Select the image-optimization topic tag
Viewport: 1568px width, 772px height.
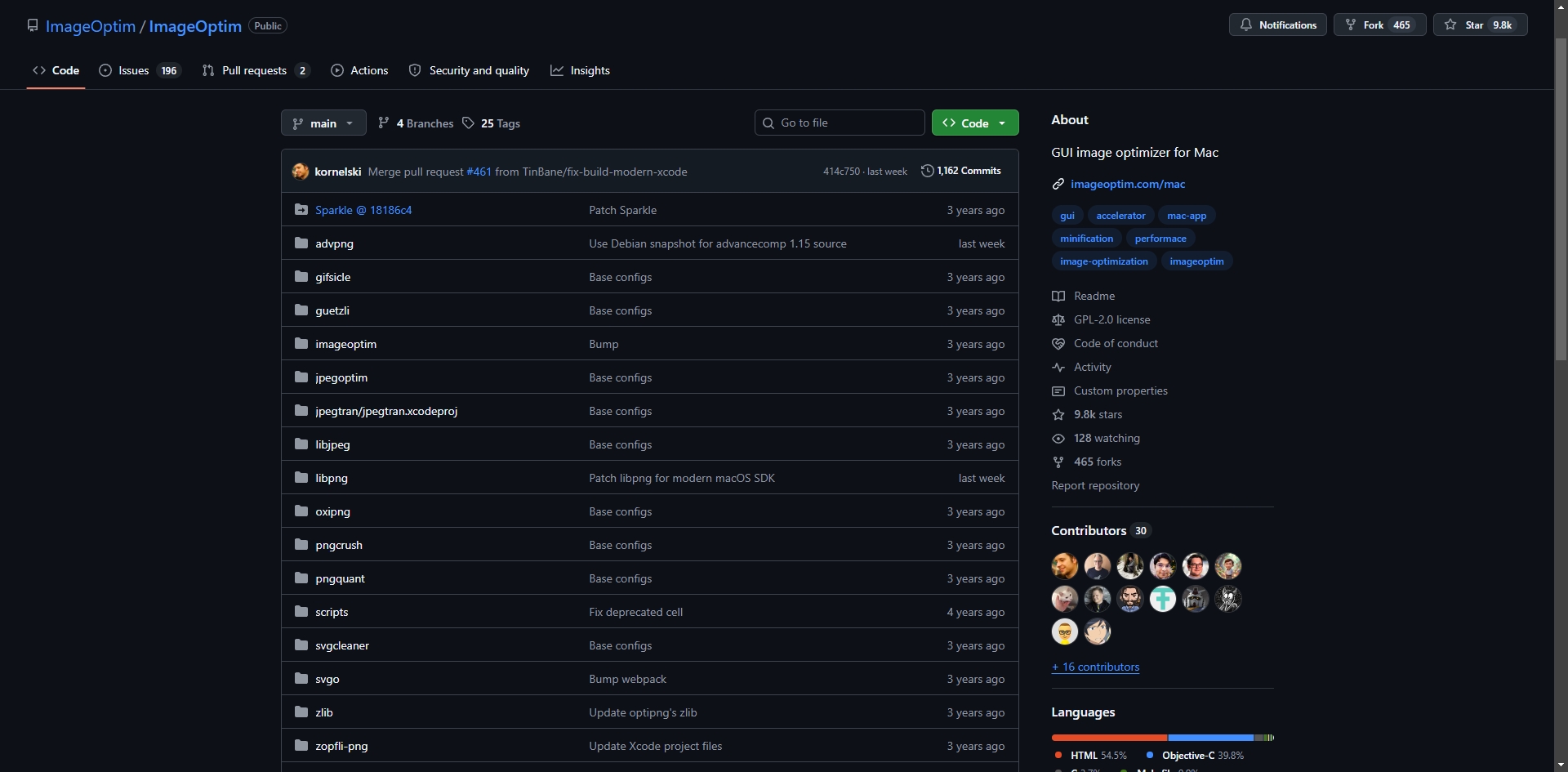(x=1104, y=261)
